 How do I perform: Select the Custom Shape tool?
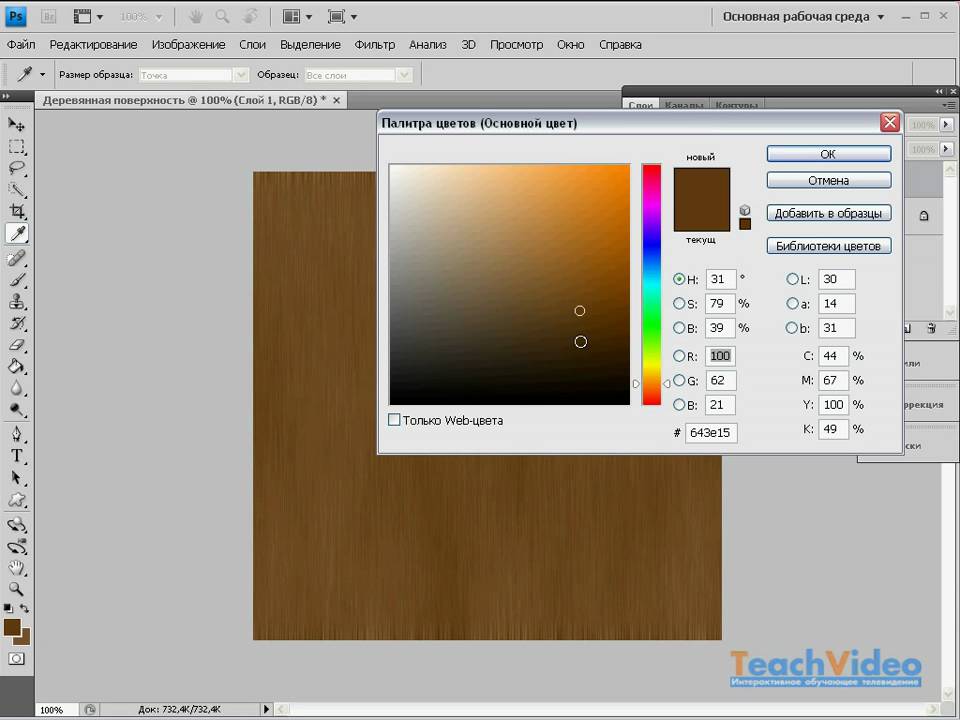tap(17, 500)
